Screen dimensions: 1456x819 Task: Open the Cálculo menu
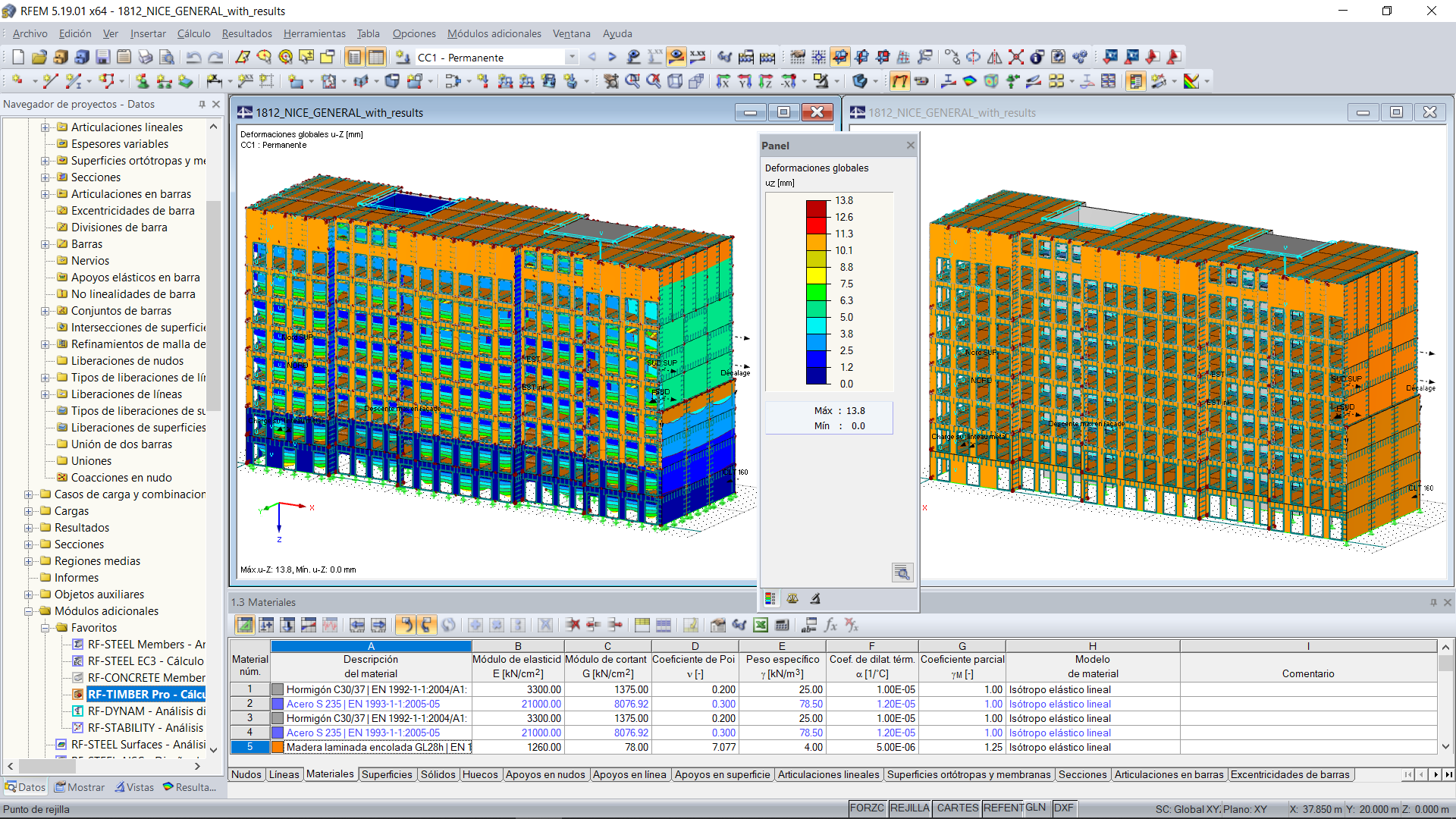pos(193,33)
